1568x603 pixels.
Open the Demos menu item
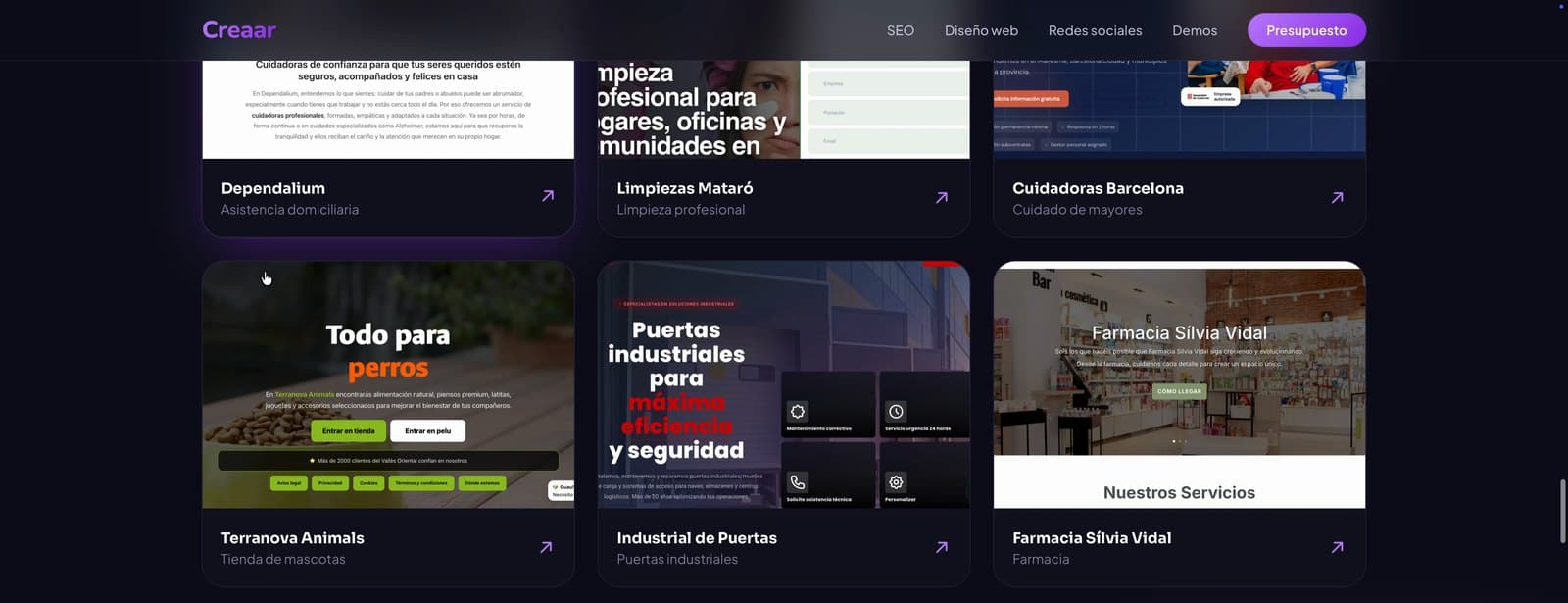pos(1195,30)
